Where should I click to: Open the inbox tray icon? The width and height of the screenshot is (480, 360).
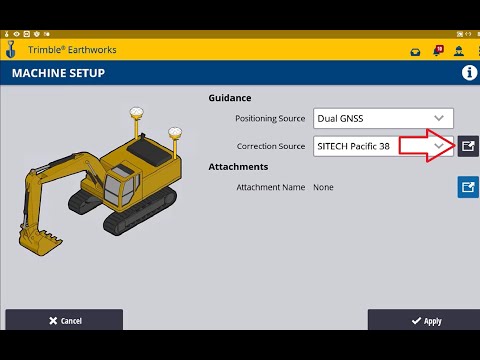pyautogui.click(x=415, y=52)
